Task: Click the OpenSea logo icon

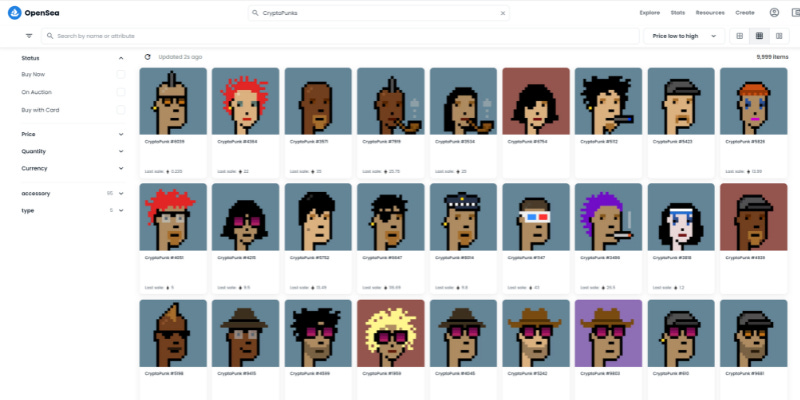Action: 15,13
